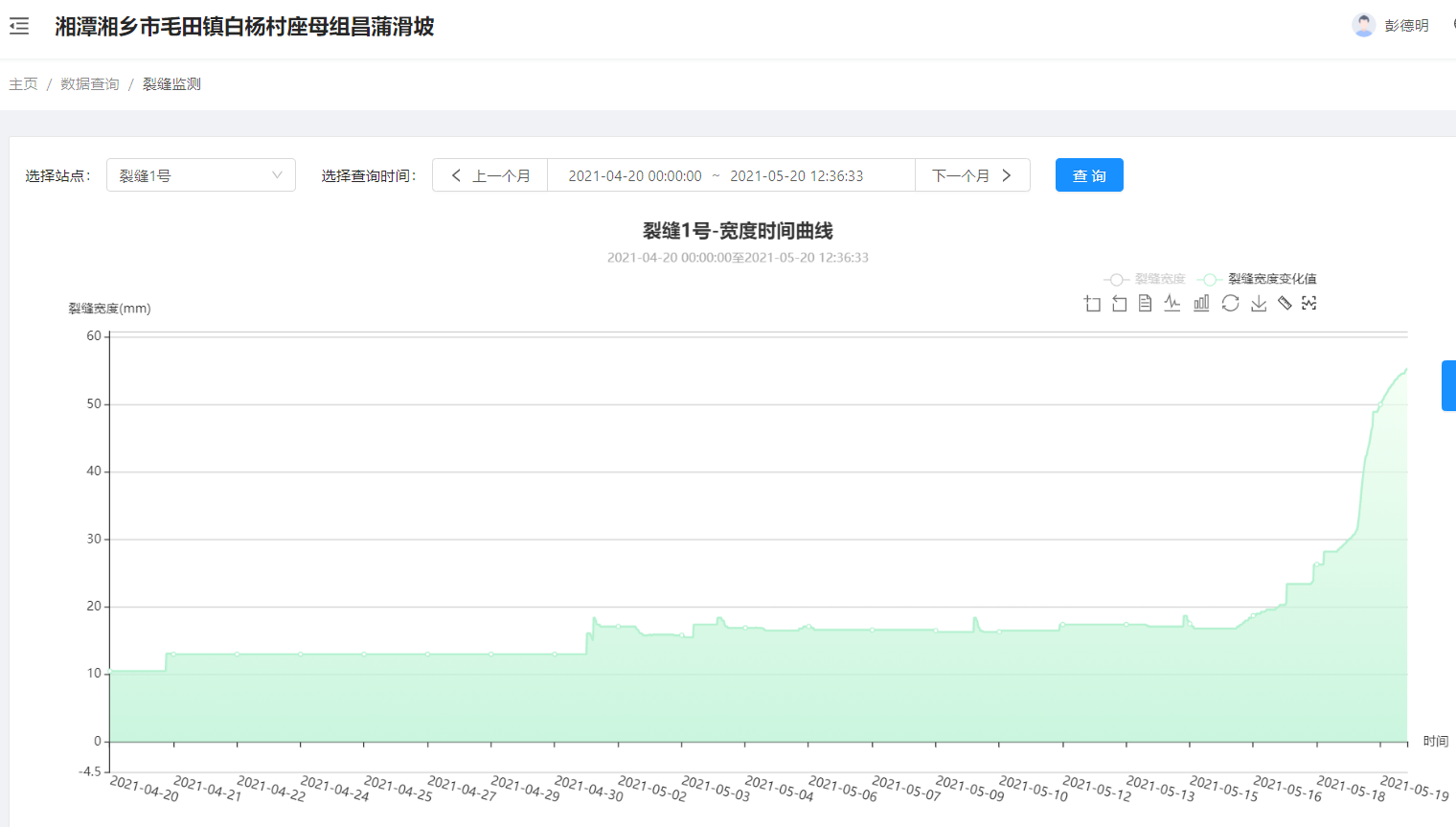Go to 数据查询 in the breadcrumb
Screen dimensions: 1456x827
[90, 84]
